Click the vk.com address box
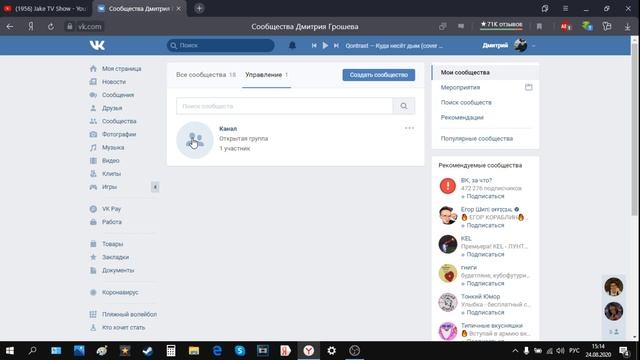 pyautogui.click(x=84, y=27)
